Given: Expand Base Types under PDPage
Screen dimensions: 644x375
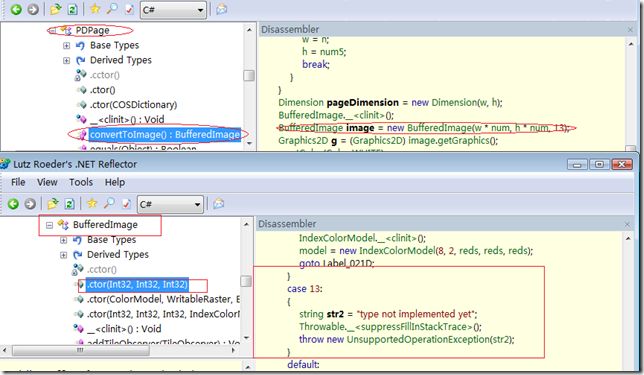Looking at the screenshot, I should tap(66, 46).
